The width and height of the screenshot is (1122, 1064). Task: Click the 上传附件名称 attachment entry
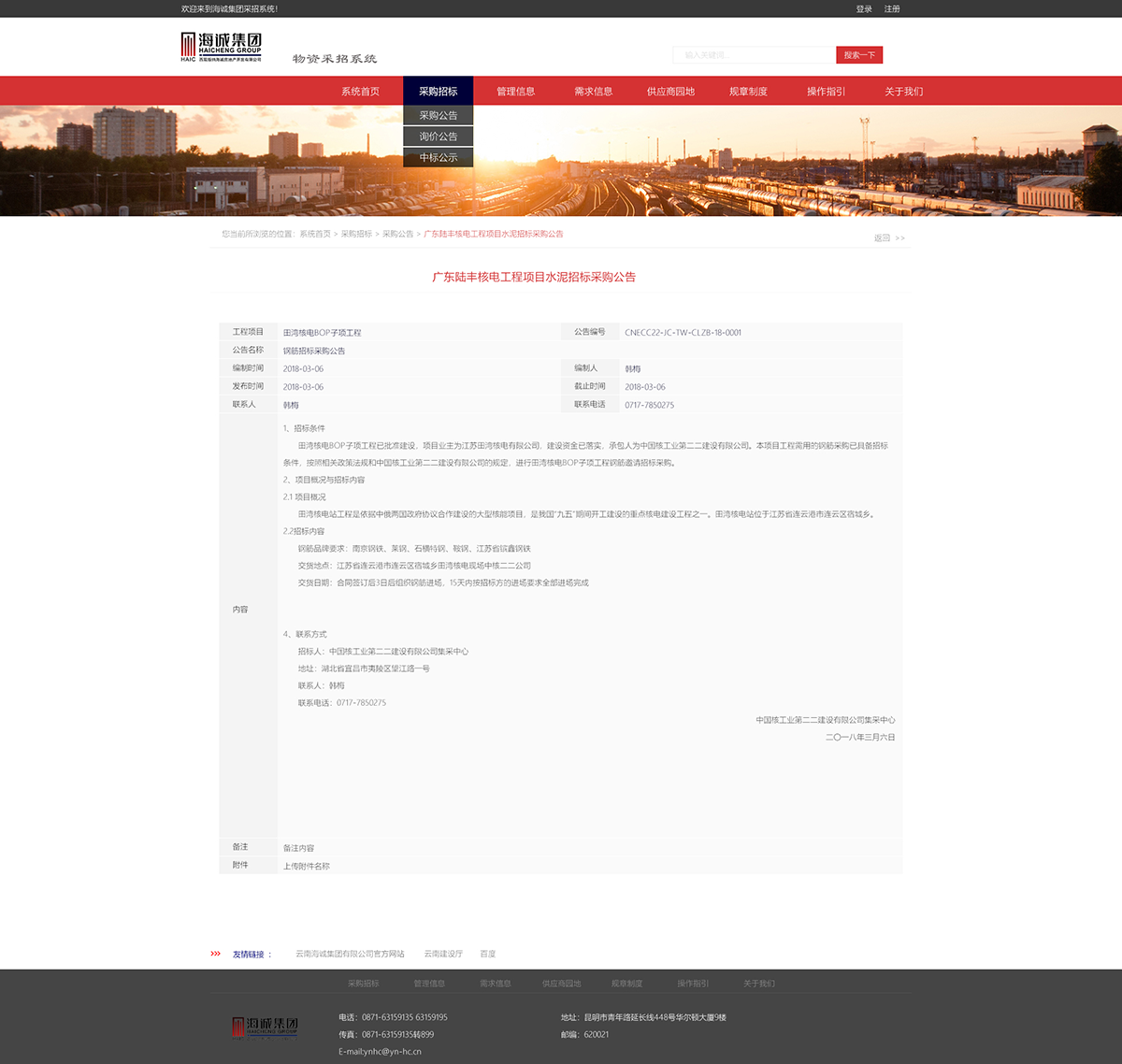pyautogui.click(x=307, y=867)
